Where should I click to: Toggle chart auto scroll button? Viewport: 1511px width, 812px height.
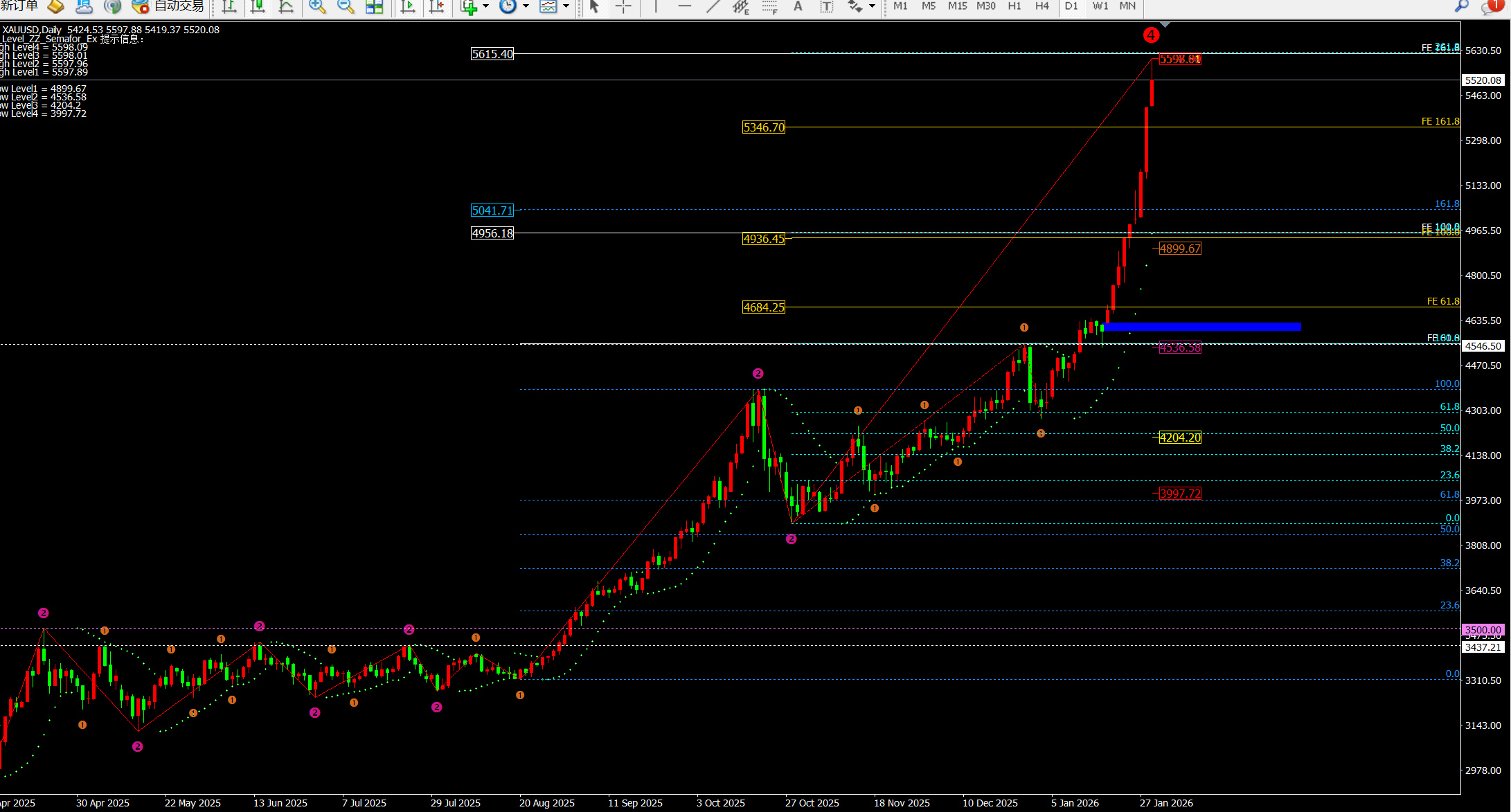[408, 7]
